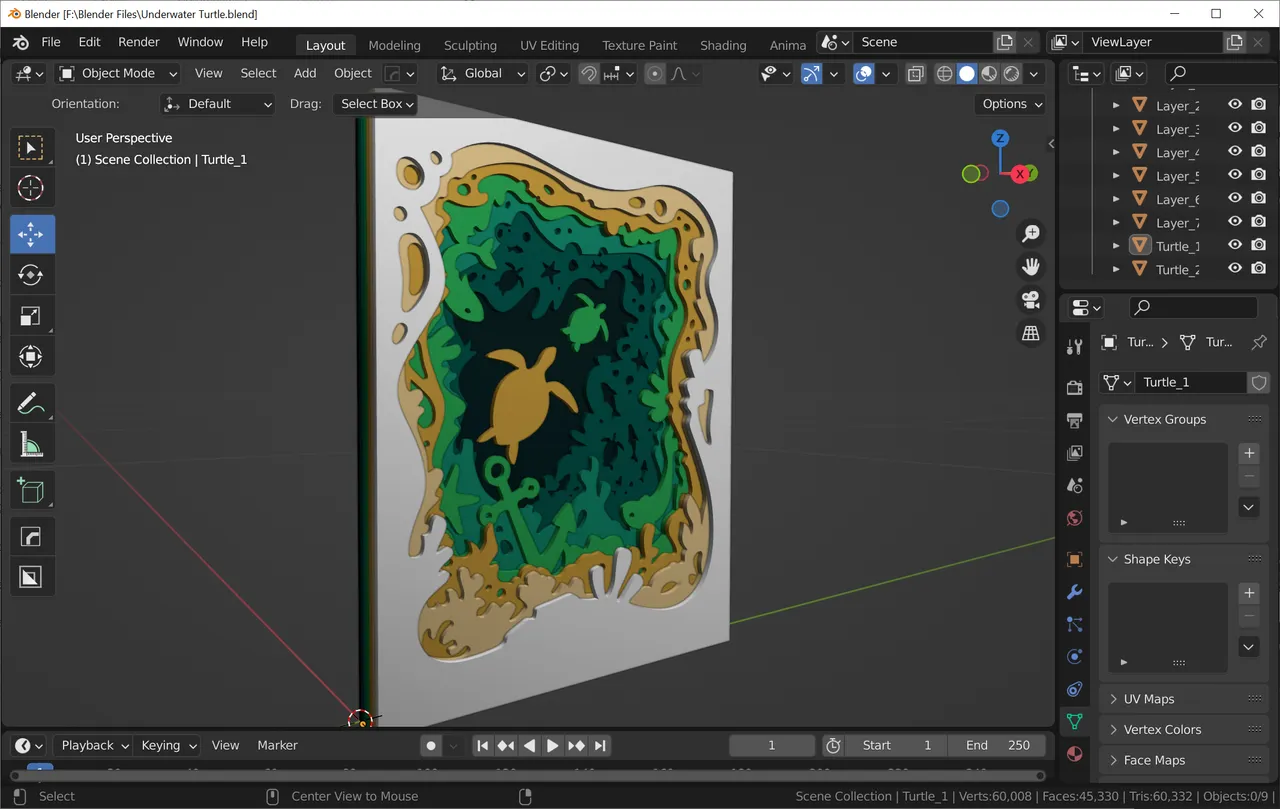Toggle snapping magnet in viewport header

(x=589, y=73)
